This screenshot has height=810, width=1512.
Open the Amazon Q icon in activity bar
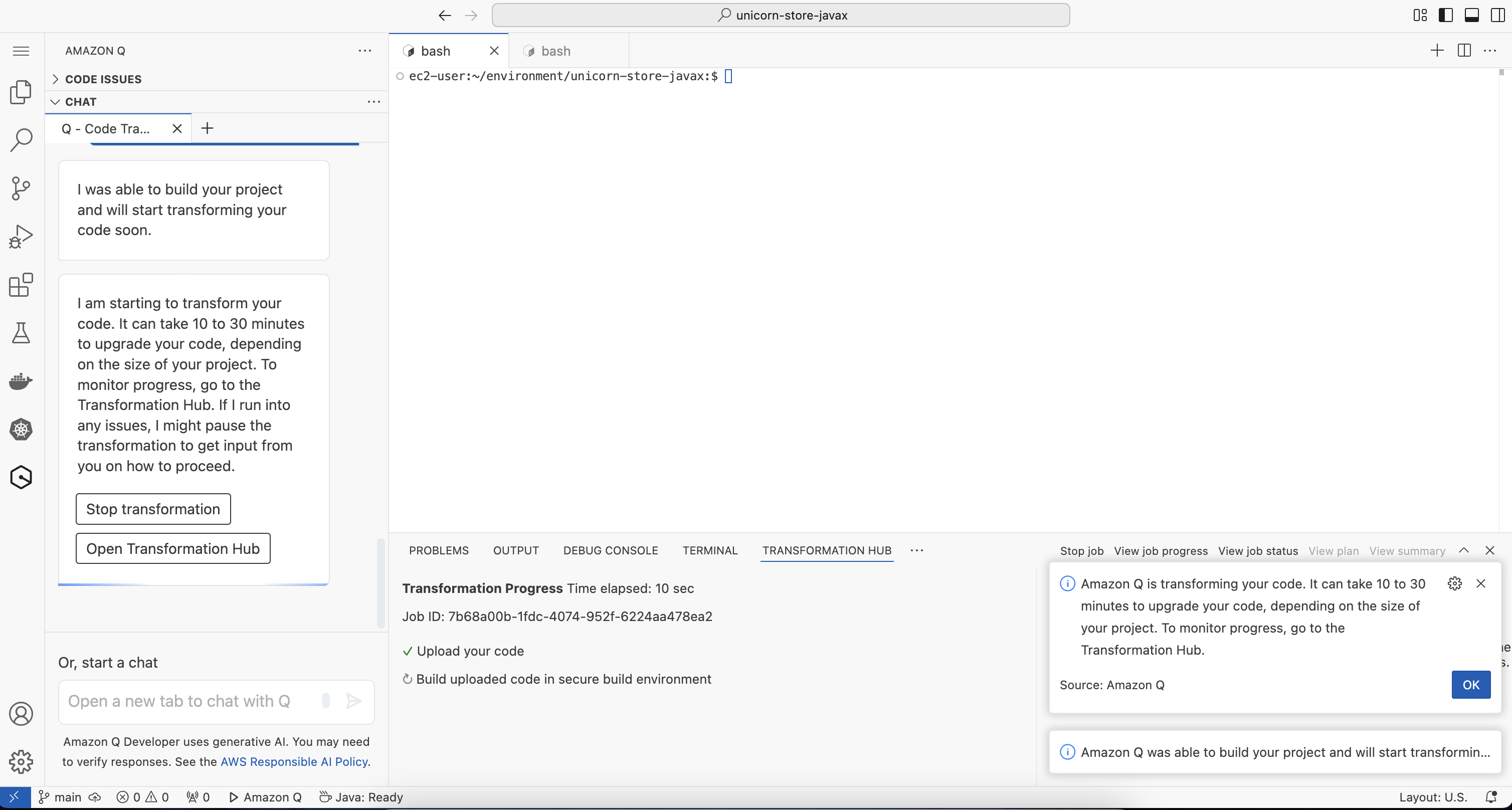point(21,477)
